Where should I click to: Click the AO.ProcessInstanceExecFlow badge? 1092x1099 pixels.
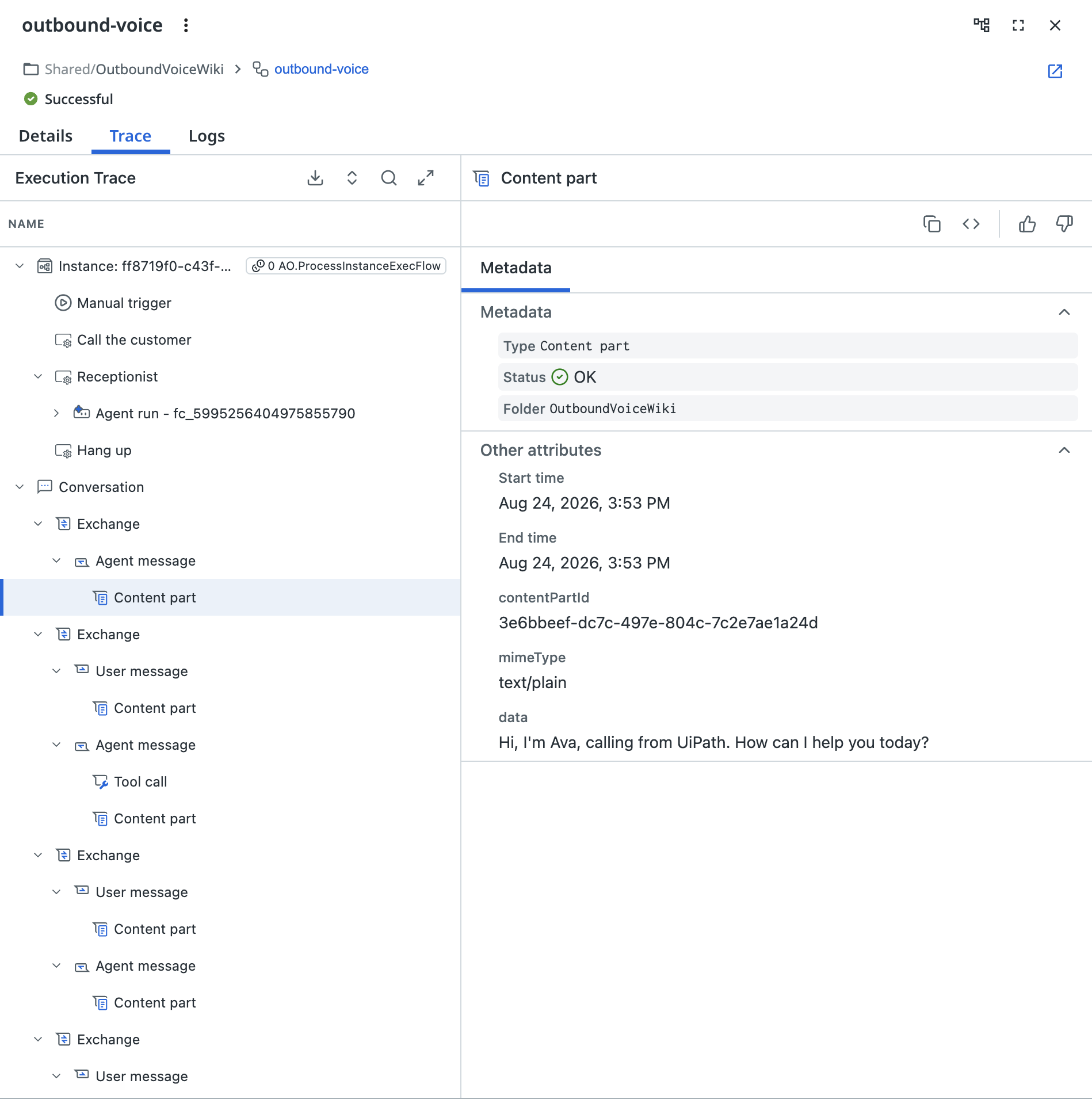[x=346, y=266]
